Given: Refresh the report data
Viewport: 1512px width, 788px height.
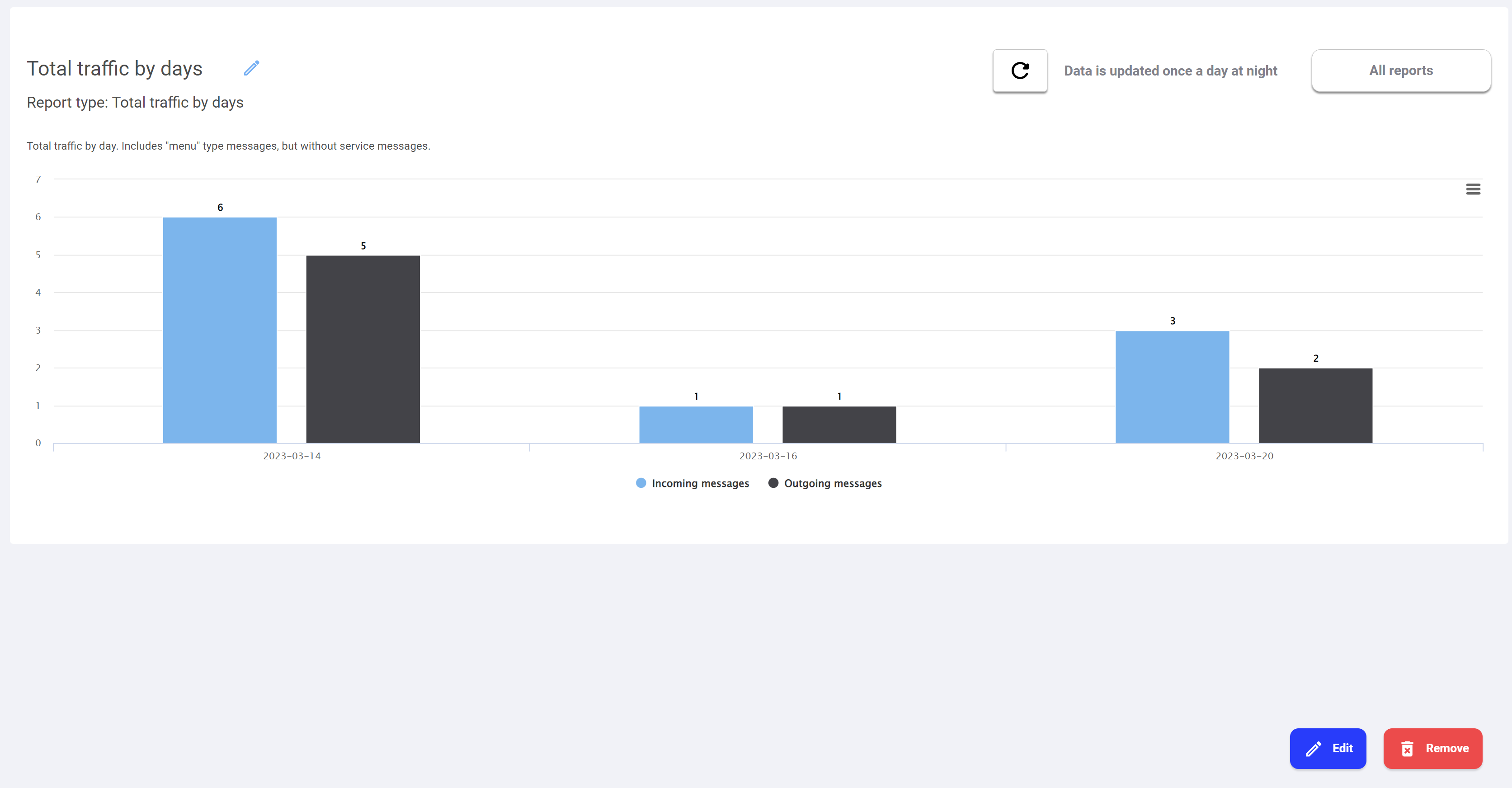Looking at the screenshot, I should pos(1020,71).
